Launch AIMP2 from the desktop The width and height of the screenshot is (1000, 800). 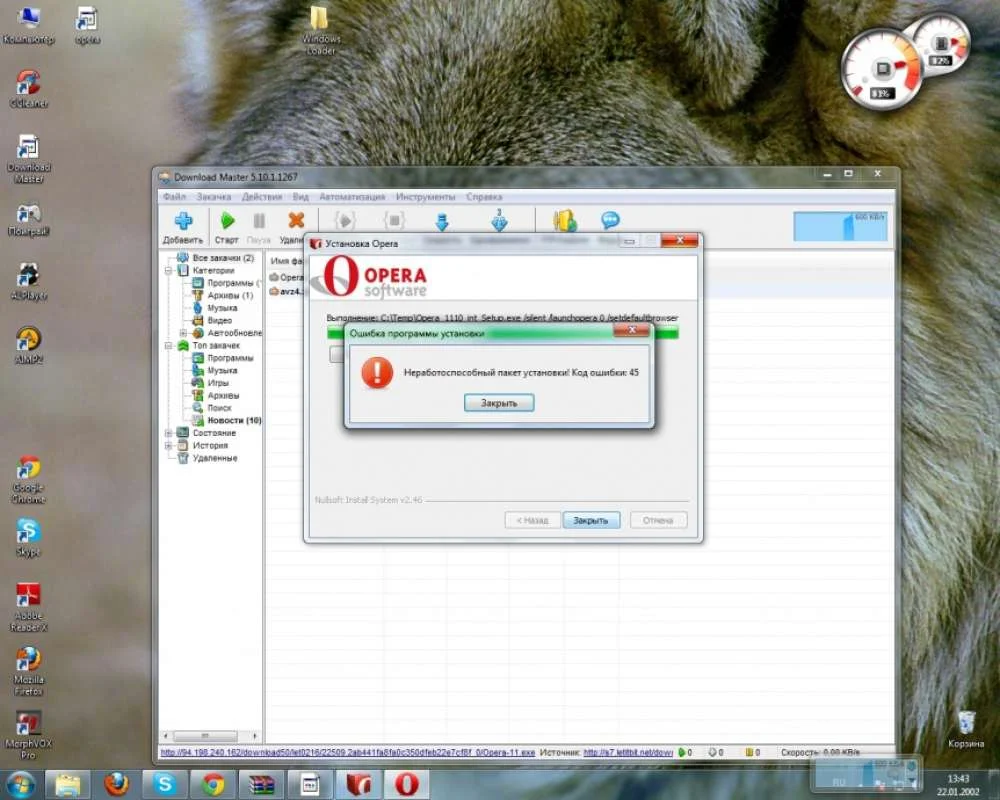[x=29, y=345]
